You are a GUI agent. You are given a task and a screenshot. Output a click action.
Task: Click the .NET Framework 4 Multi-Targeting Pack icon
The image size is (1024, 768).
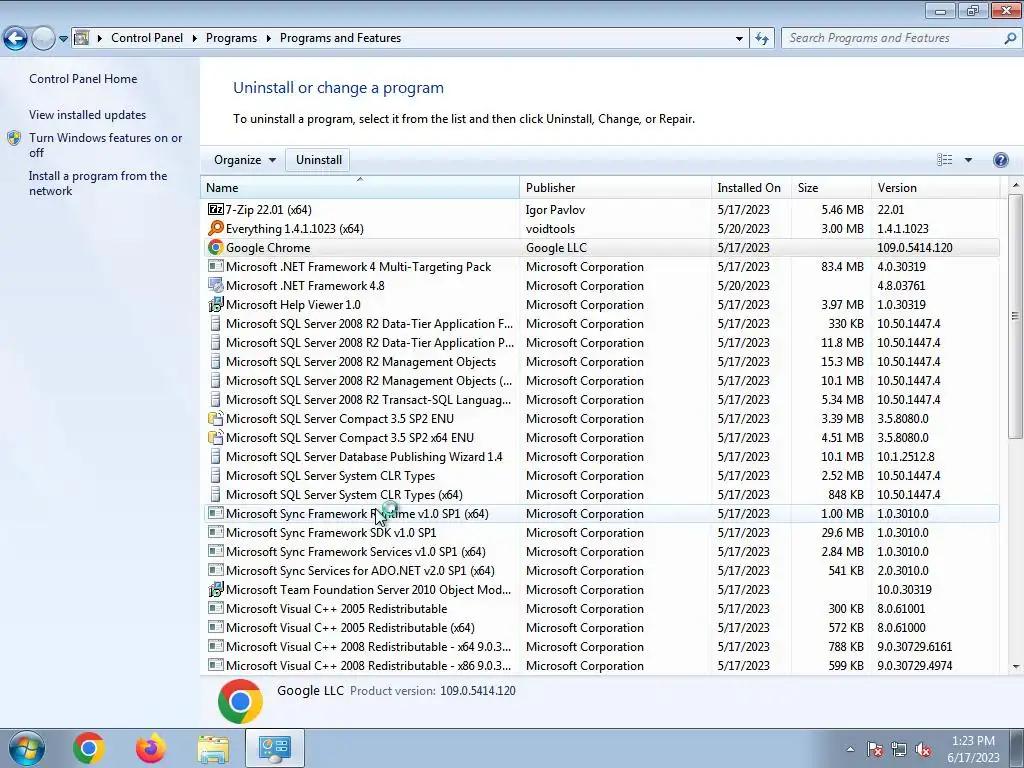[216, 266]
